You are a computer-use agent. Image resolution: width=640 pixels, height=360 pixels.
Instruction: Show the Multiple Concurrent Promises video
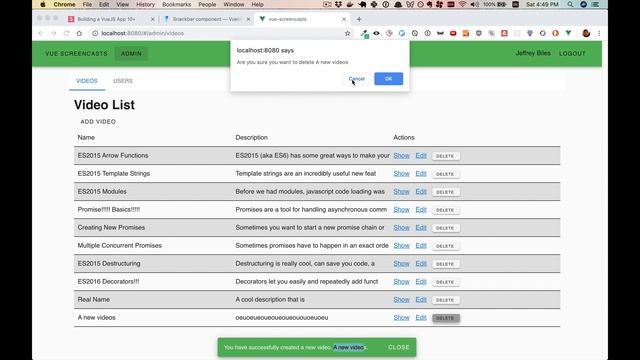tap(401, 245)
